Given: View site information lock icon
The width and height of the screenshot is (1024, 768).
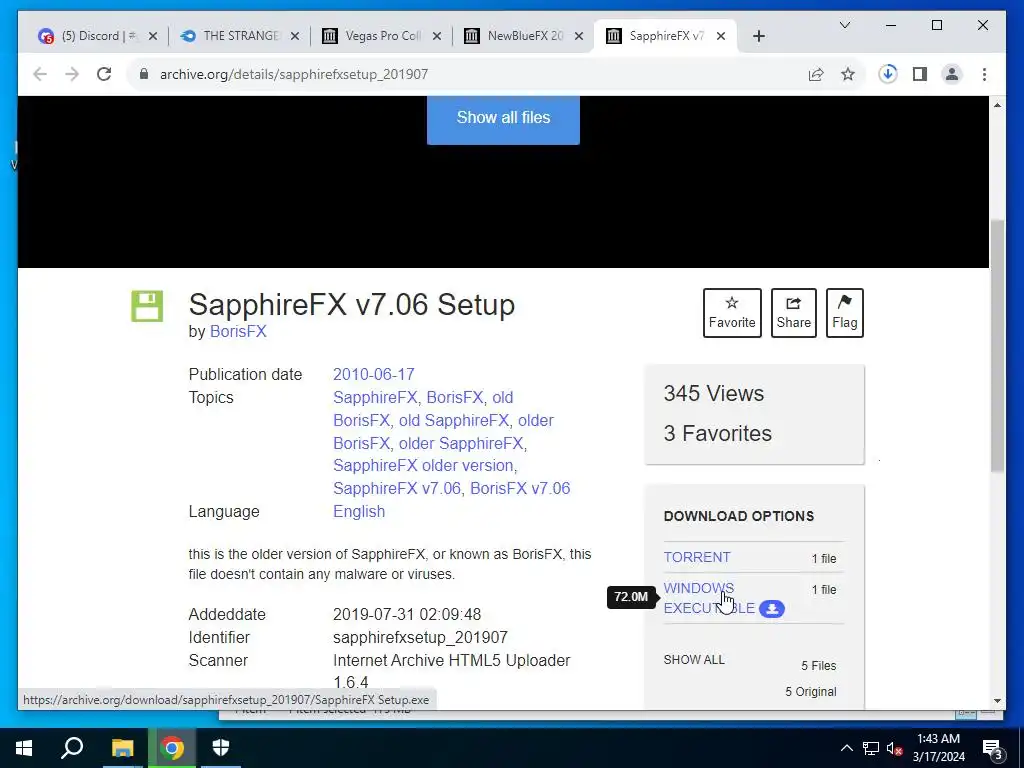Looking at the screenshot, I should [x=144, y=74].
